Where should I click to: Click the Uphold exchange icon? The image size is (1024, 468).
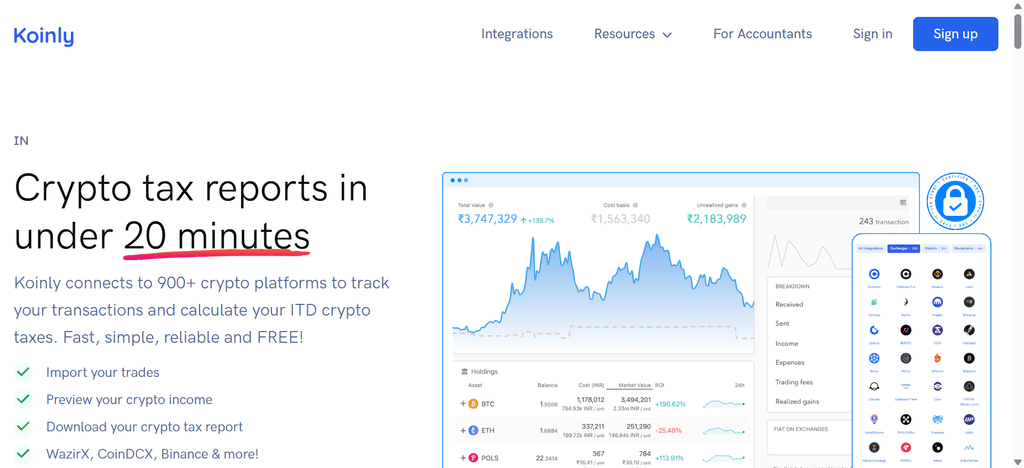point(969,418)
